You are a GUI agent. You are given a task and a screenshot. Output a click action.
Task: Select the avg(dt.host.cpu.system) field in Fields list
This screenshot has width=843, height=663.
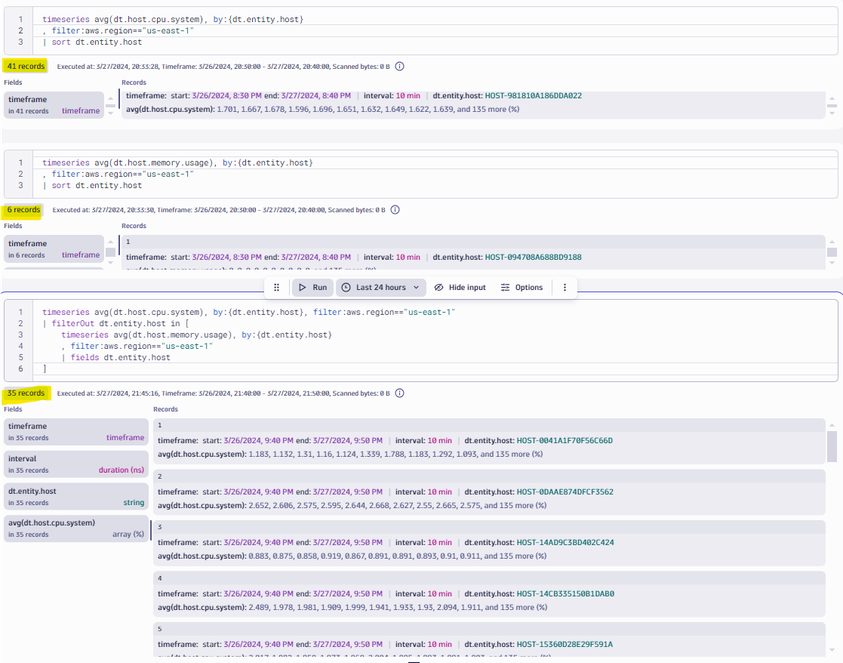click(77, 528)
